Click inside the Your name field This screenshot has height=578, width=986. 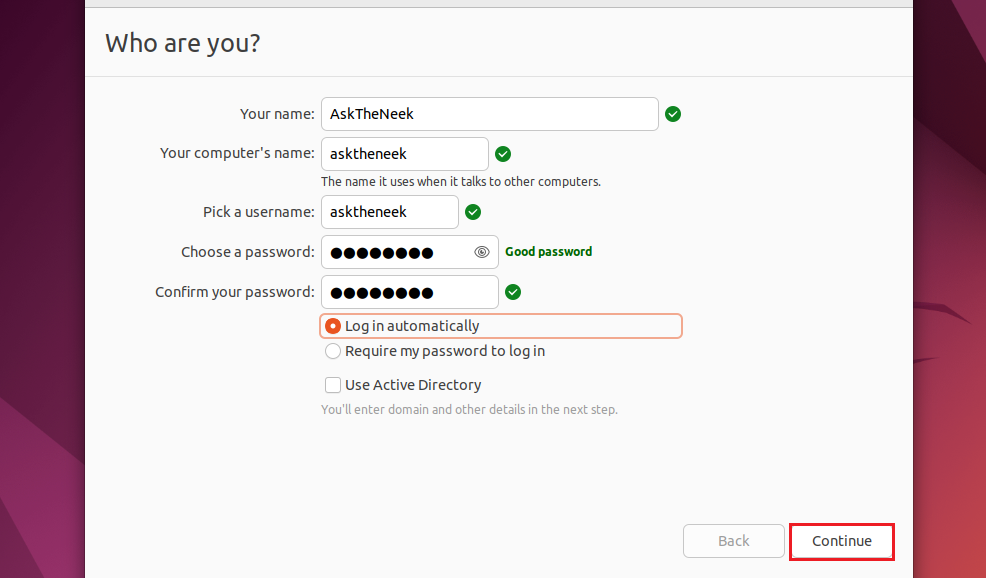(489, 114)
